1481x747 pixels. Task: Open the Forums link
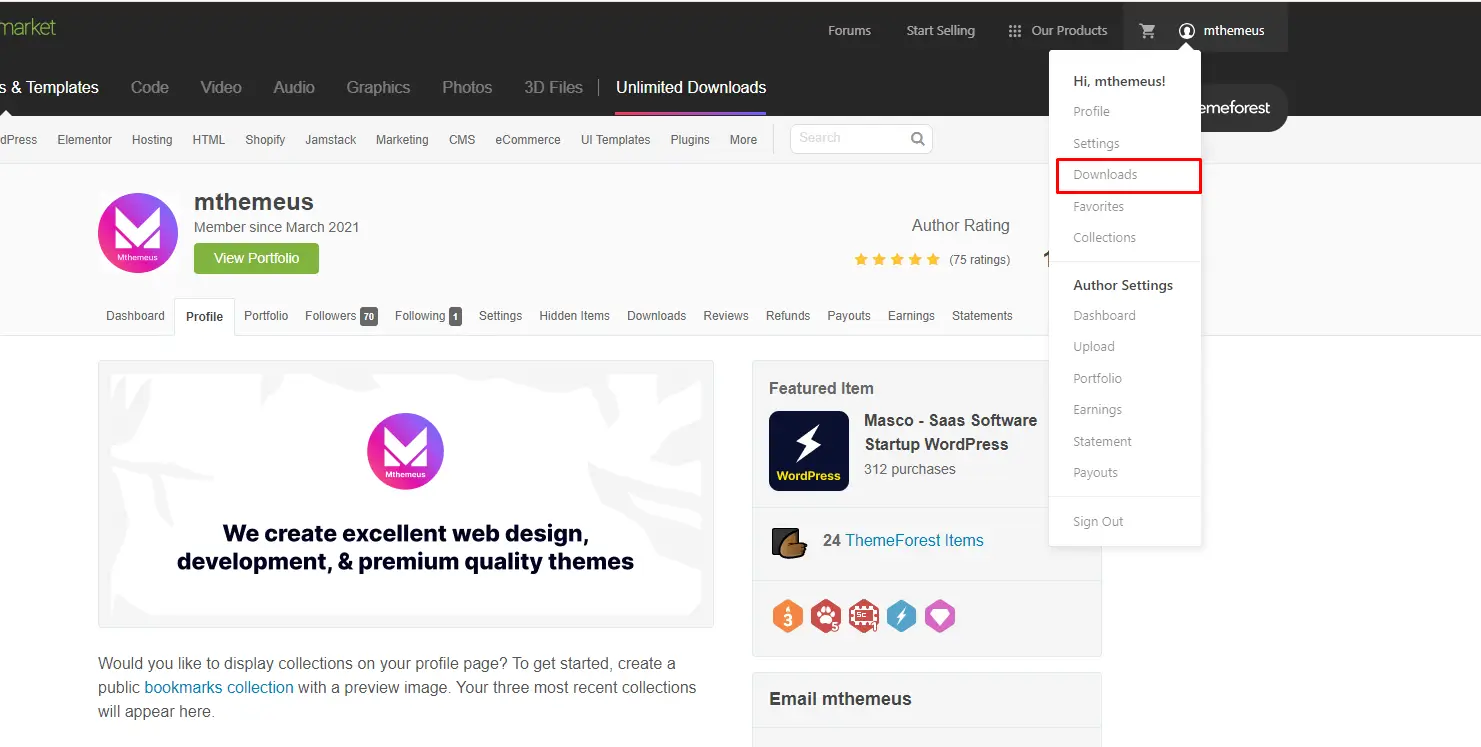849,31
